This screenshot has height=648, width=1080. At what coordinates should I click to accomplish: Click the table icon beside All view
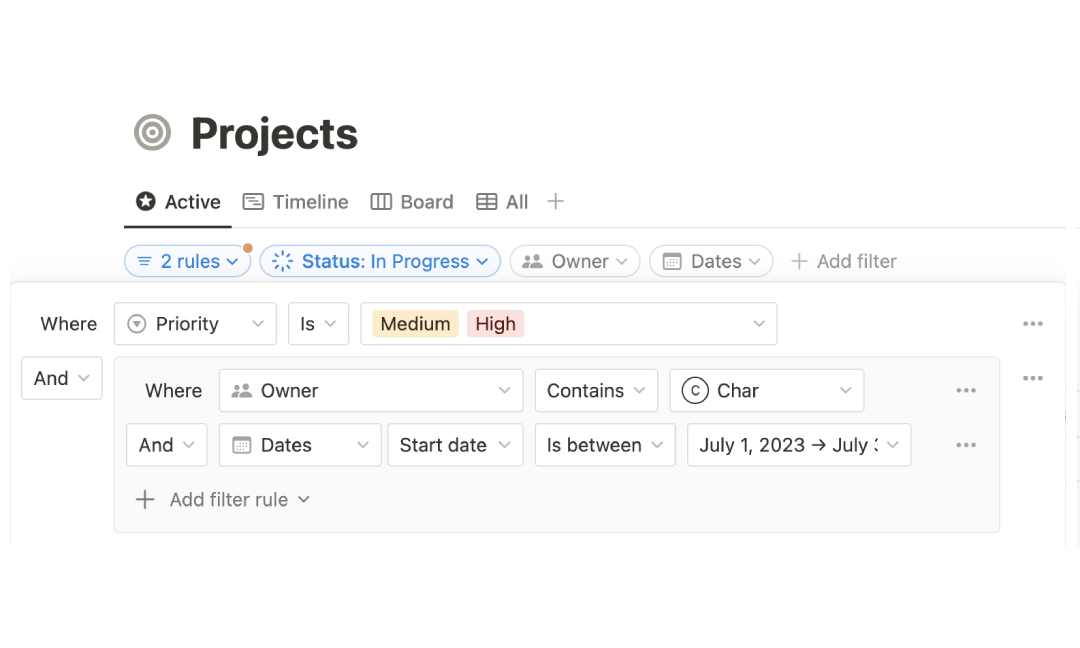coord(487,201)
